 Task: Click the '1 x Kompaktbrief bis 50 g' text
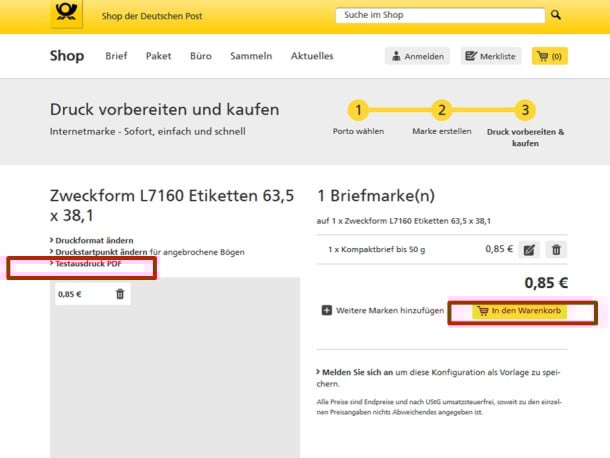click(377, 249)
